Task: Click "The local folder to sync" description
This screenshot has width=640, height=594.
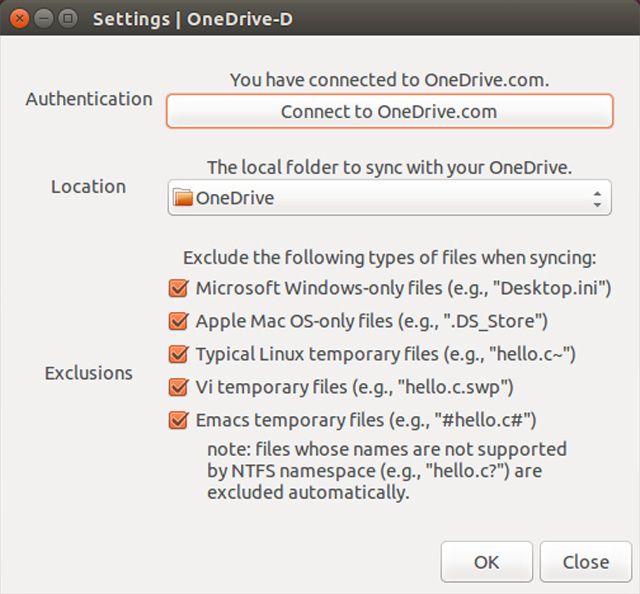Action: (389, 167)
